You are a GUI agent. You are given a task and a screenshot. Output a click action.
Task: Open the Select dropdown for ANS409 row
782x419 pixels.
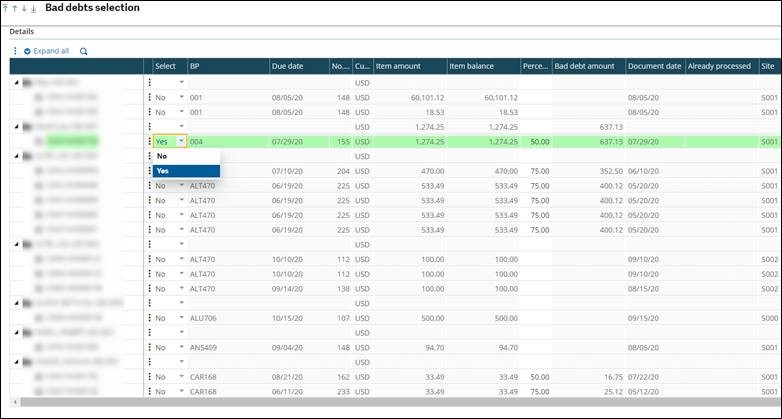point(181,349)
